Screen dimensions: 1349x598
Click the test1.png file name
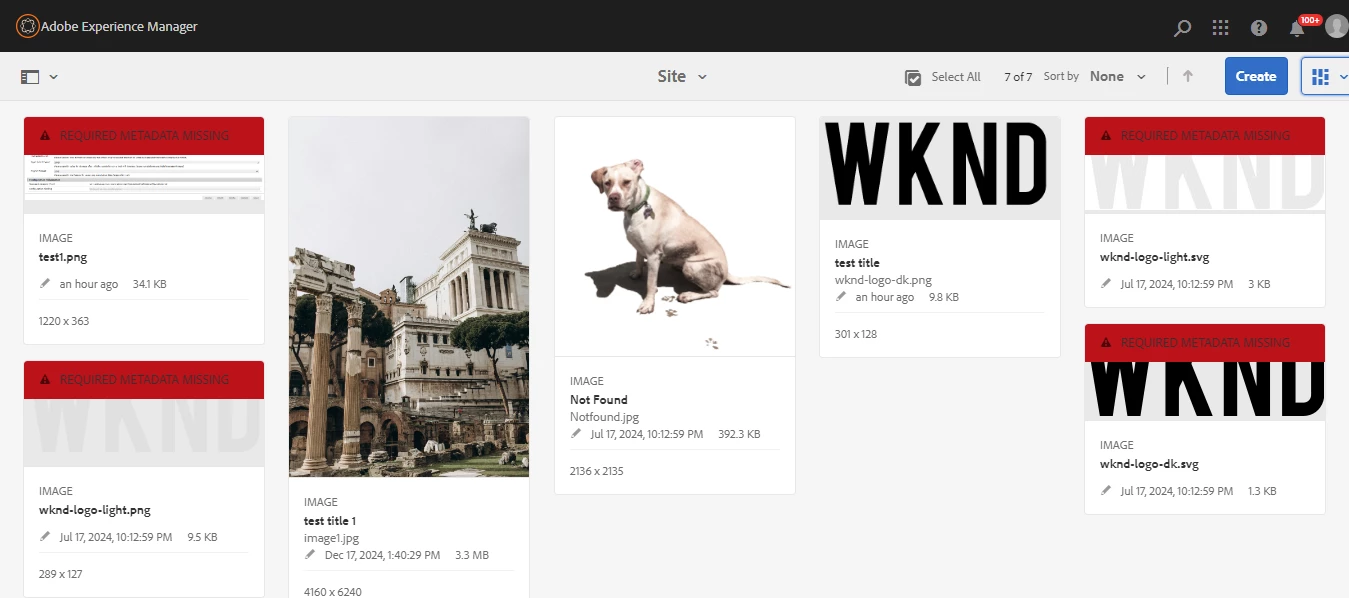point(63,257)
